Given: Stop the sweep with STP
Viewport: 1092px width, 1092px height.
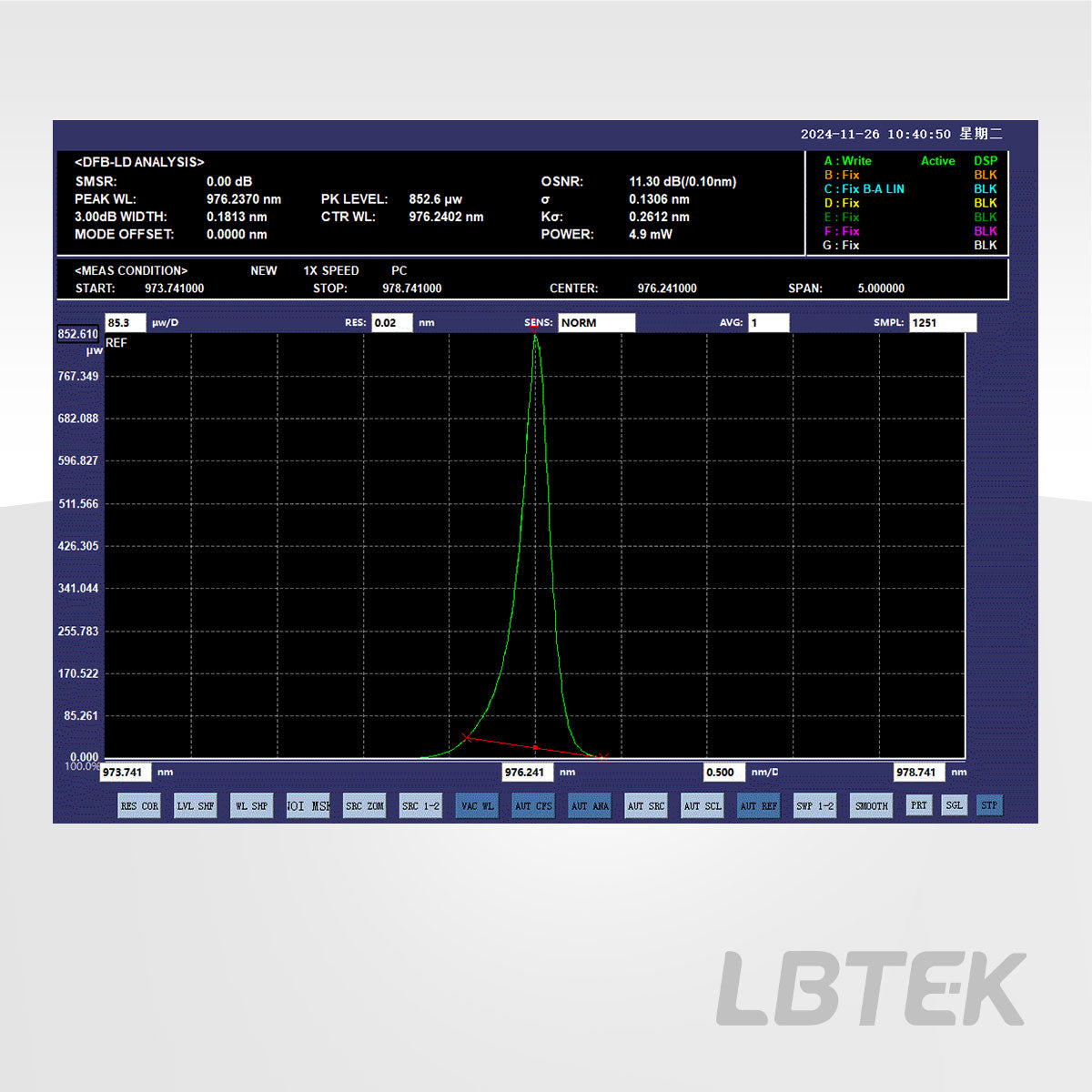Looking at the screenshot, I should click(989, 804).
